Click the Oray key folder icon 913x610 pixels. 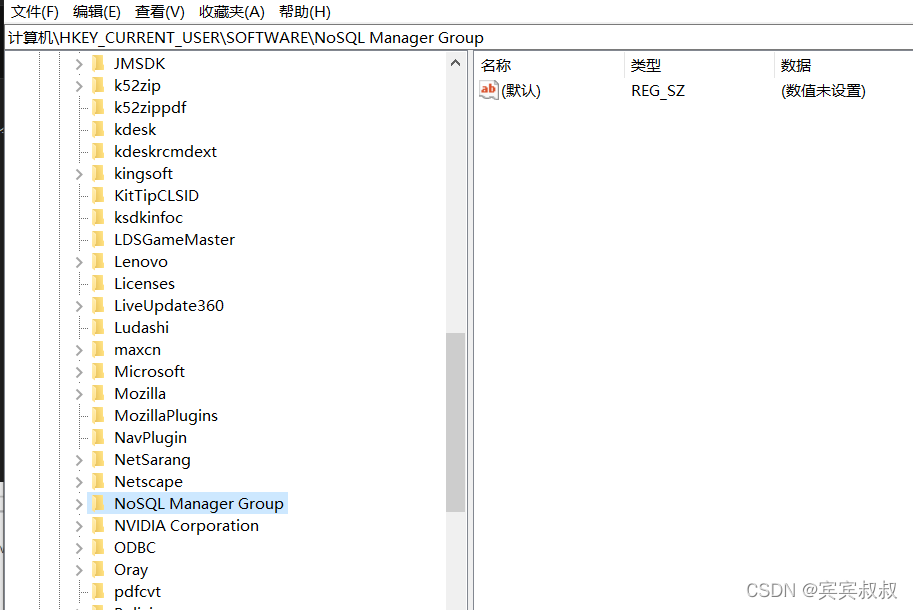[99, 569]
